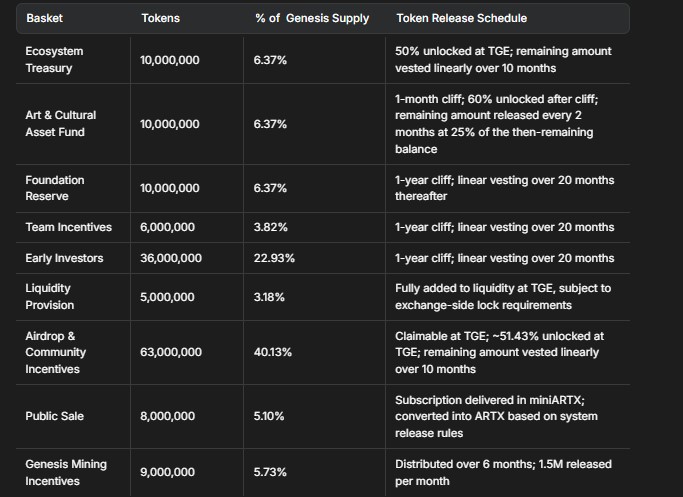Select Airdrop & Community Incentives cell
Image resolution: width=683 pixels, height=497 pixels.
coord(55,352)
